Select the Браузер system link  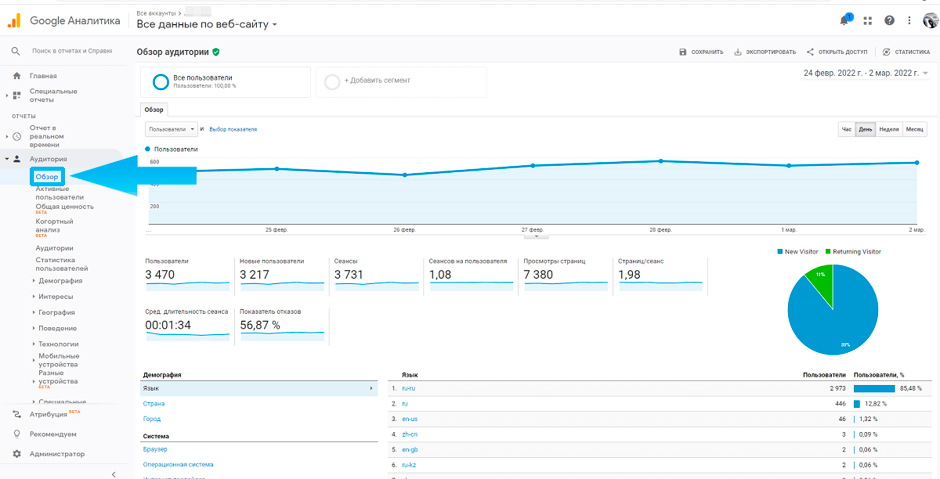(x=155, y=449)
